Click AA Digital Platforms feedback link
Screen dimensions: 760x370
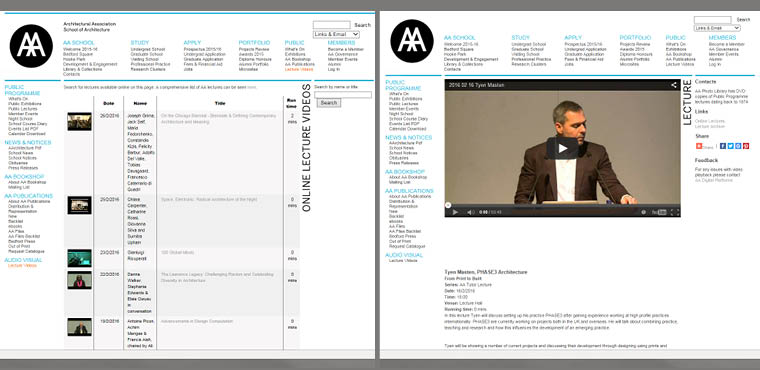(x=713, y=180)
